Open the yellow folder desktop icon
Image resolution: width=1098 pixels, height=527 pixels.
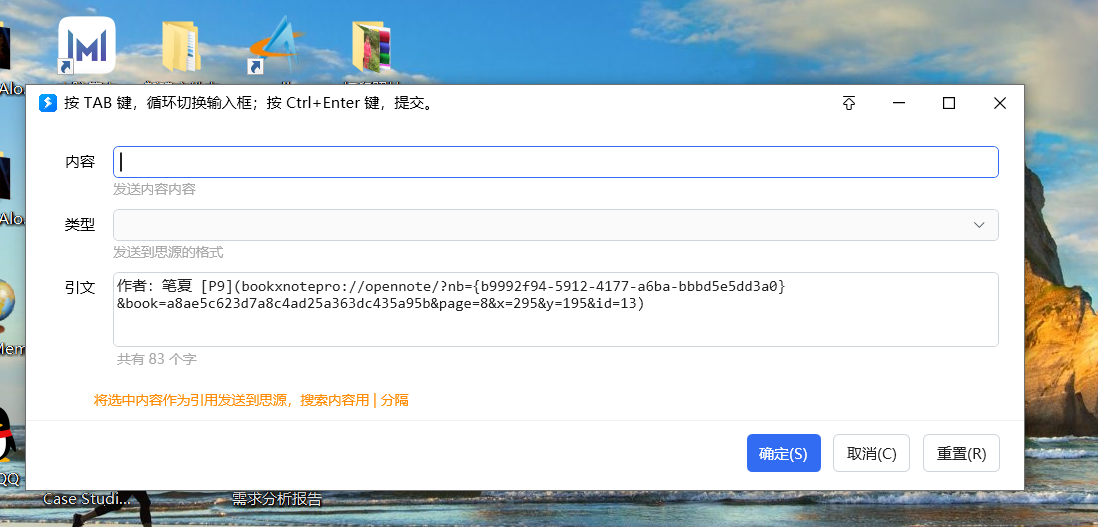click(181, 46)
